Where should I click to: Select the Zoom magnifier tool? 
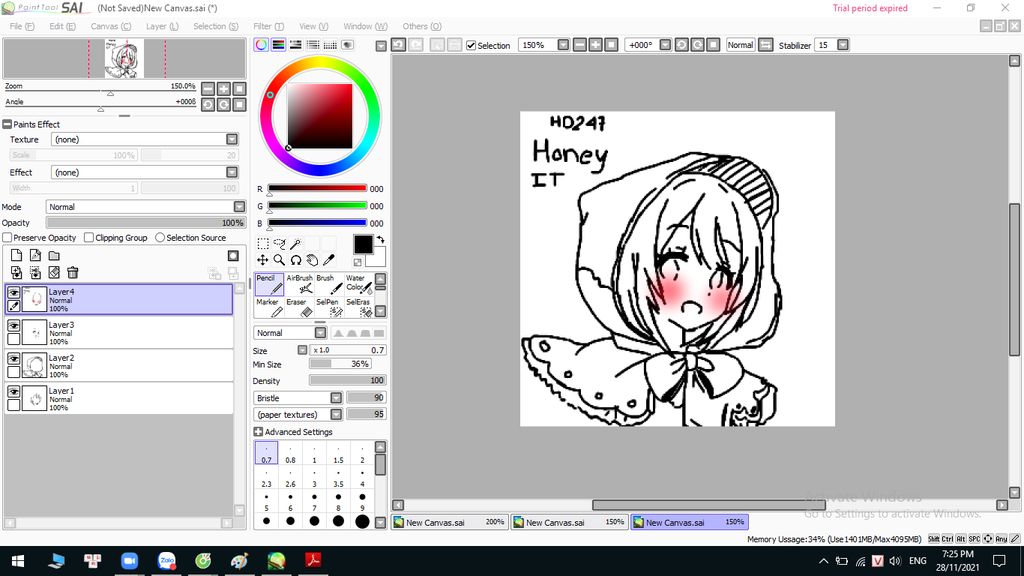pos(280,260)
